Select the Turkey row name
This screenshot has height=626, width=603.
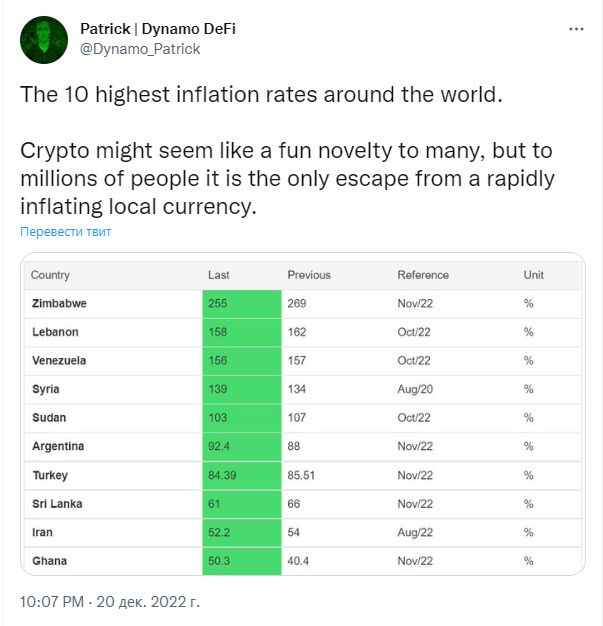50,475
